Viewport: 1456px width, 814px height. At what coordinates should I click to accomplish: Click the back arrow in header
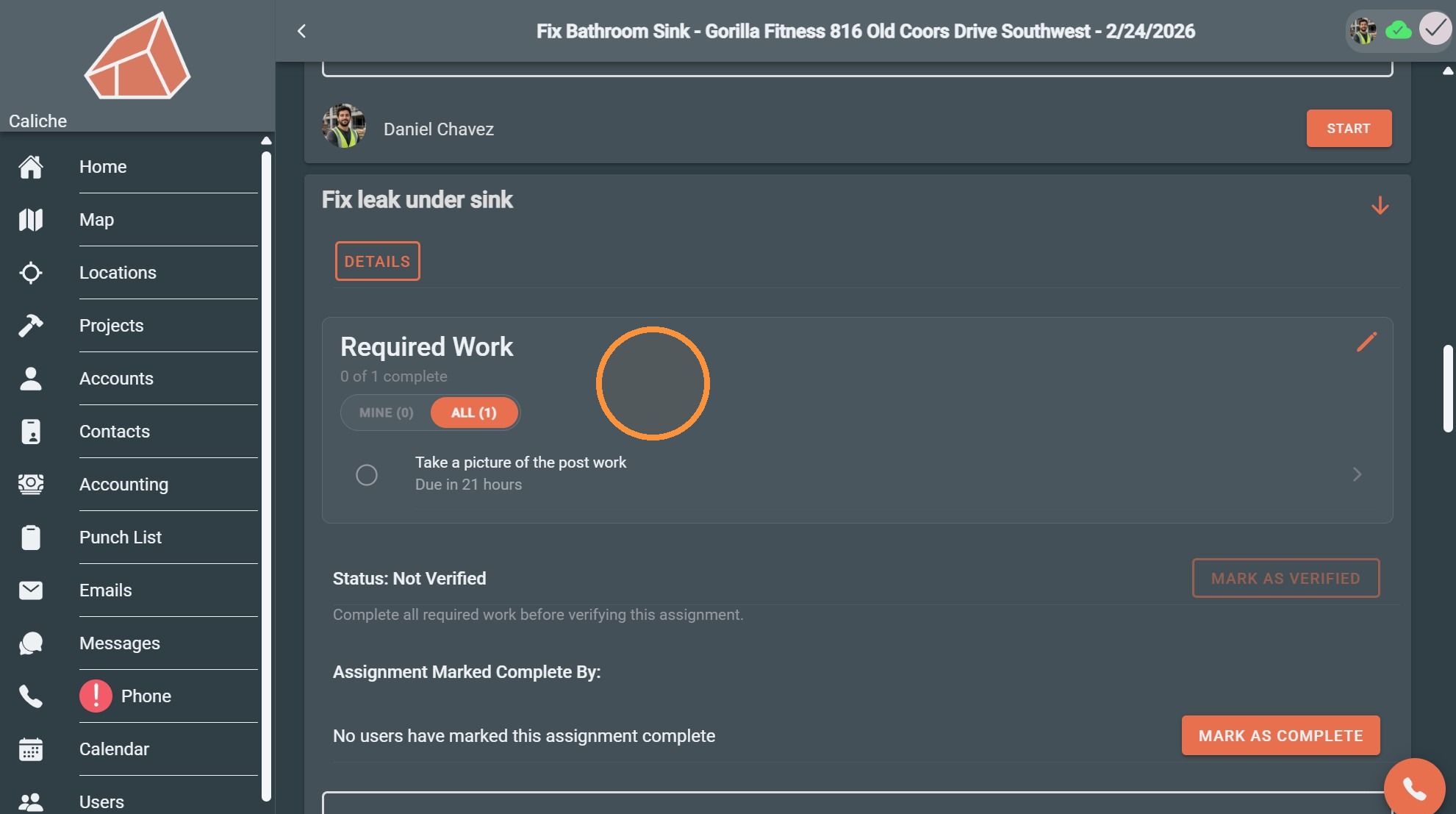301,31
